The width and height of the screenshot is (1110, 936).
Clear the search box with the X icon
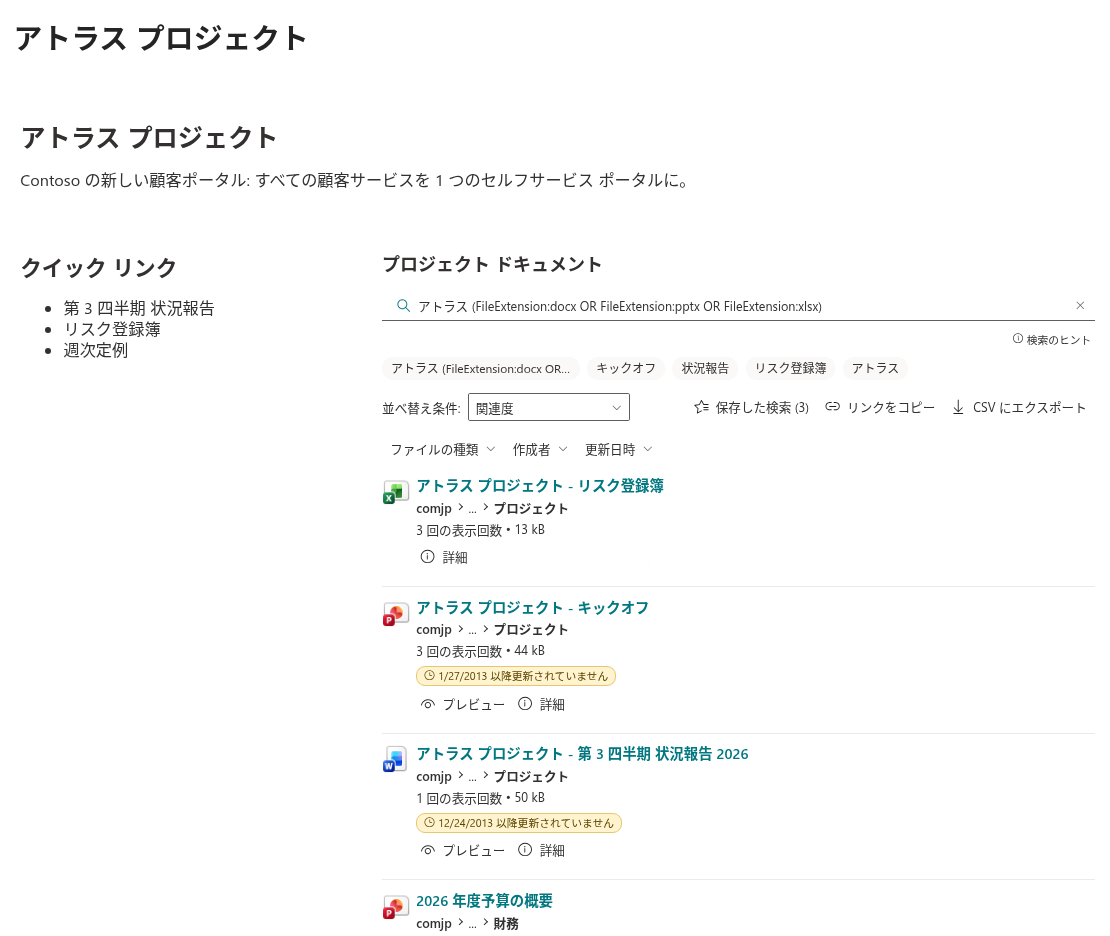pyautogui.click(x=1080, y=306)
